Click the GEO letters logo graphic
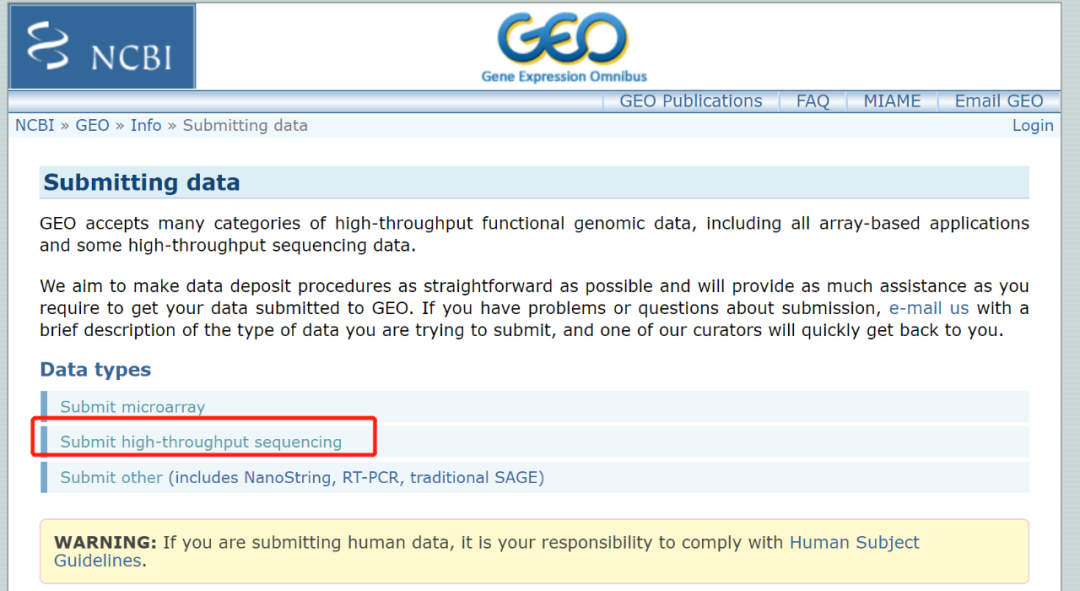Screen dimensions: 1080x591 [563, 40]
